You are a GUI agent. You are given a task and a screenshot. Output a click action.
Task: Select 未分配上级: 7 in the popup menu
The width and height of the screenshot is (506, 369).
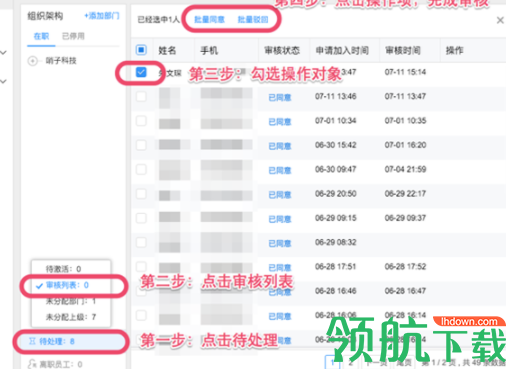point(71,317)
